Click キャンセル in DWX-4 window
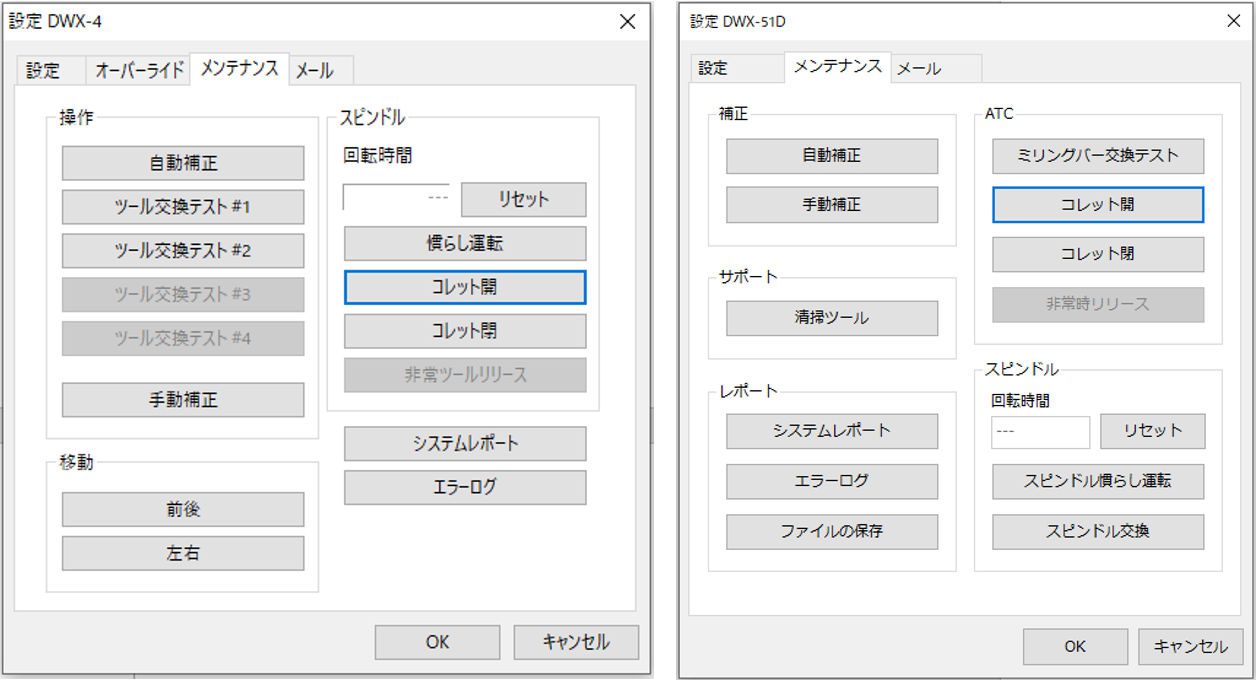Image resolution: width=1256 pixels, height=681 pixels. 576,642
